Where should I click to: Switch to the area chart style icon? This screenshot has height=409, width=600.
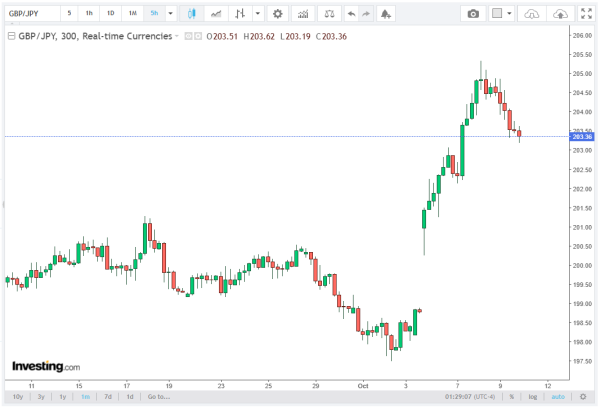[214, 13]
